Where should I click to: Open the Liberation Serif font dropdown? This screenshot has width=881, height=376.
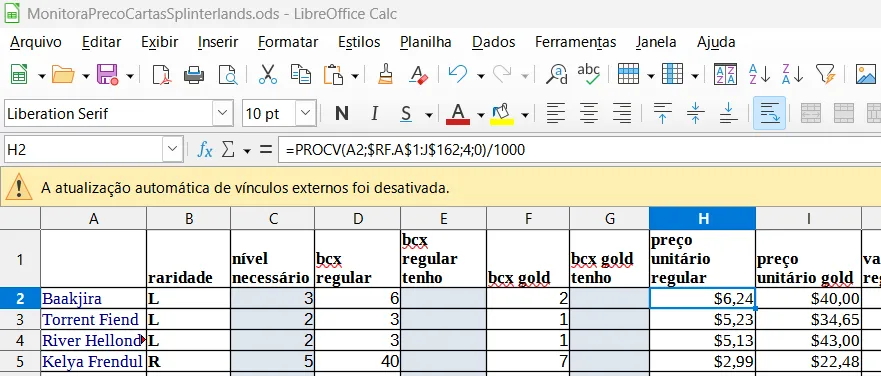222,114
